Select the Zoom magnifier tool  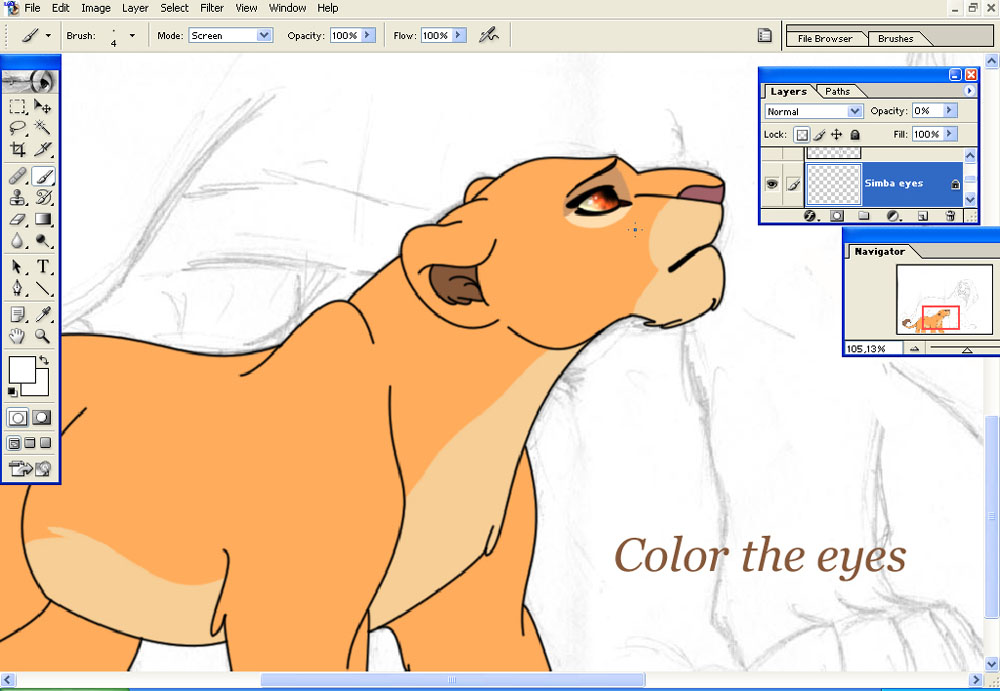43,336
